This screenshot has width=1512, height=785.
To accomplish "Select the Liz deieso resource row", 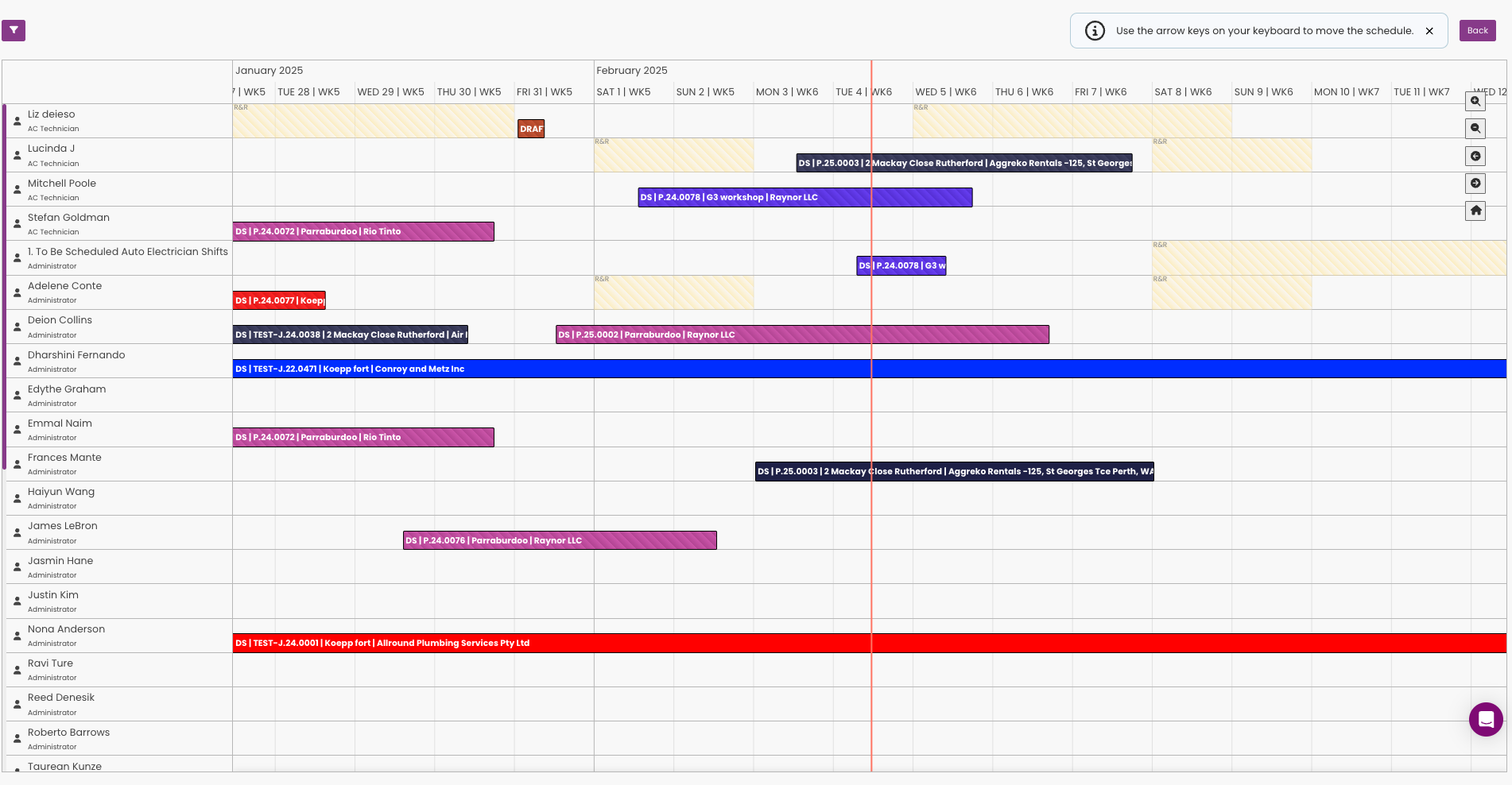I will (x=52, y=114).
